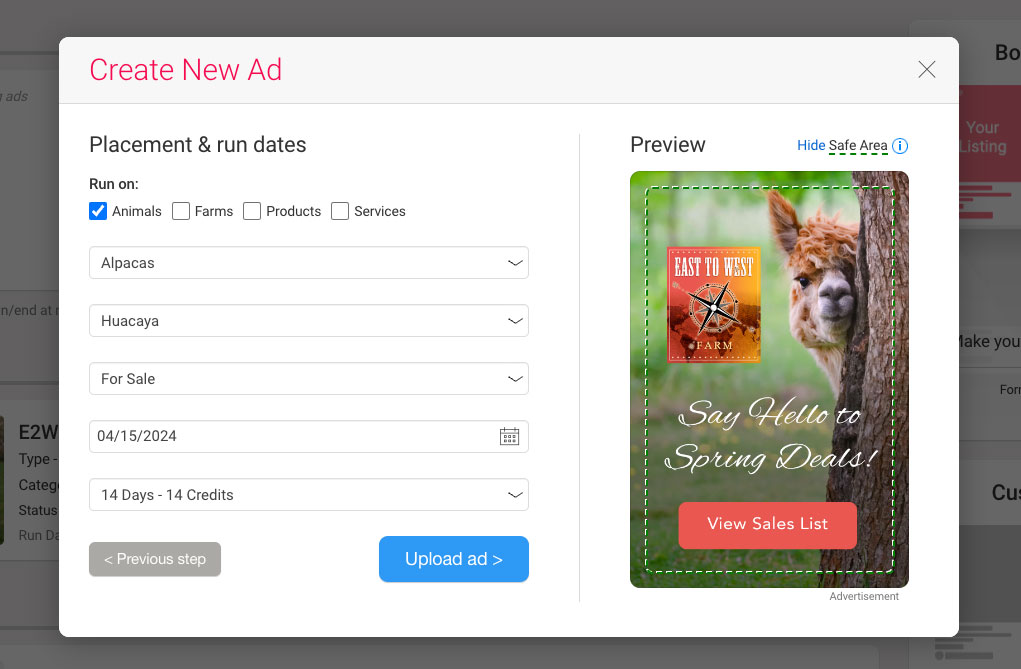Click the 'Say Hello to Spring Deals!' ad text
The width and height of the screenshot is (1021, 669).
pos(771,435)
